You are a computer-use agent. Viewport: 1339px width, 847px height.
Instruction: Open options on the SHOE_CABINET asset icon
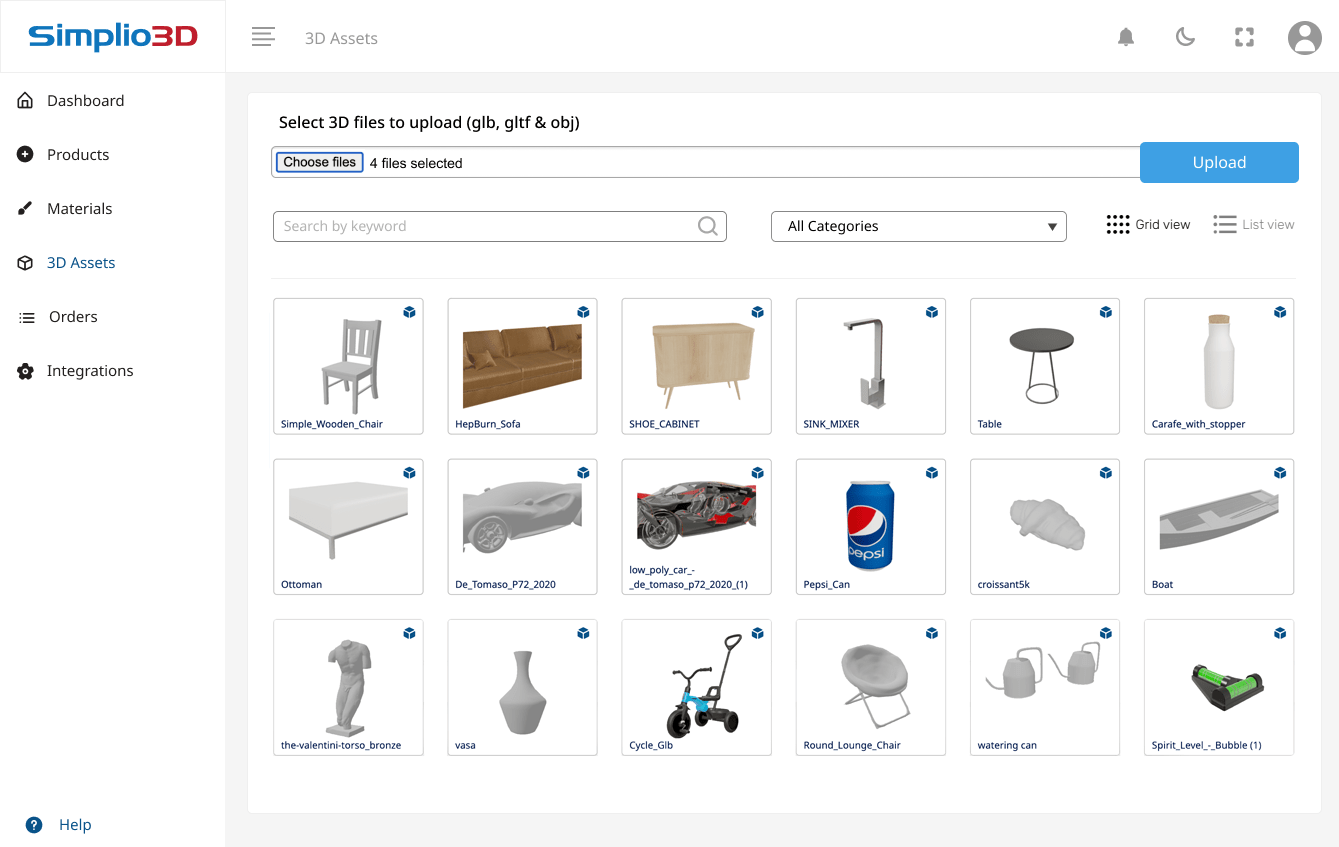coord(757,312)
